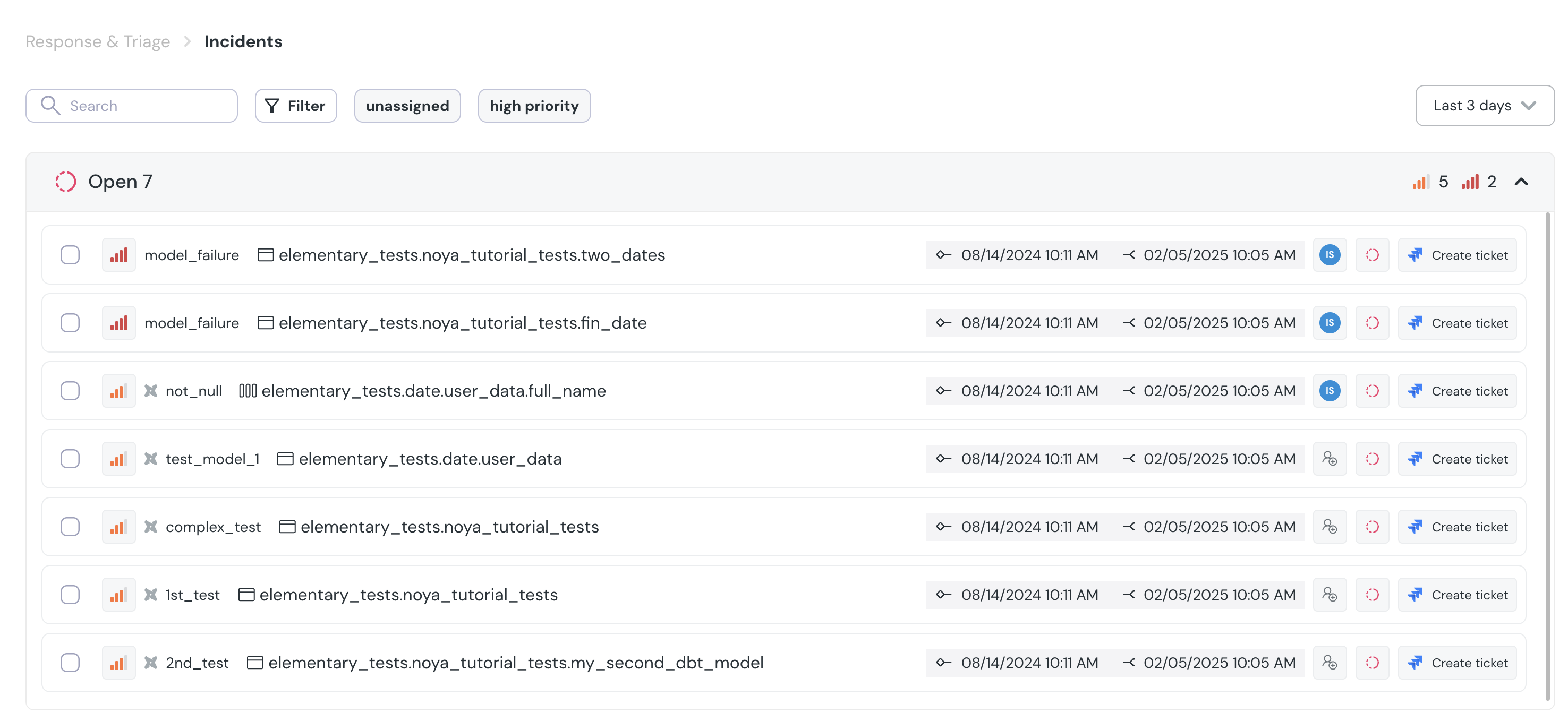Click the incidents list vertical scrollbar
Image resolution: width=1568 pixels, height=721 pixels.
point(1547,456)
